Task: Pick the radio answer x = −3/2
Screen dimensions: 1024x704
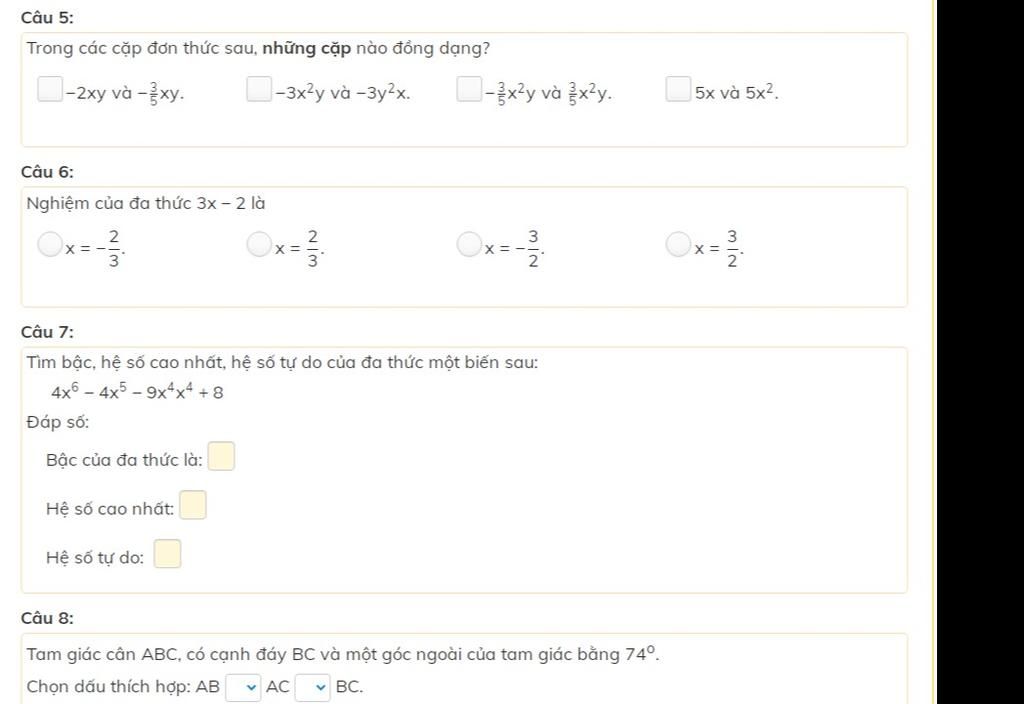Action: [x=469, y=245]
